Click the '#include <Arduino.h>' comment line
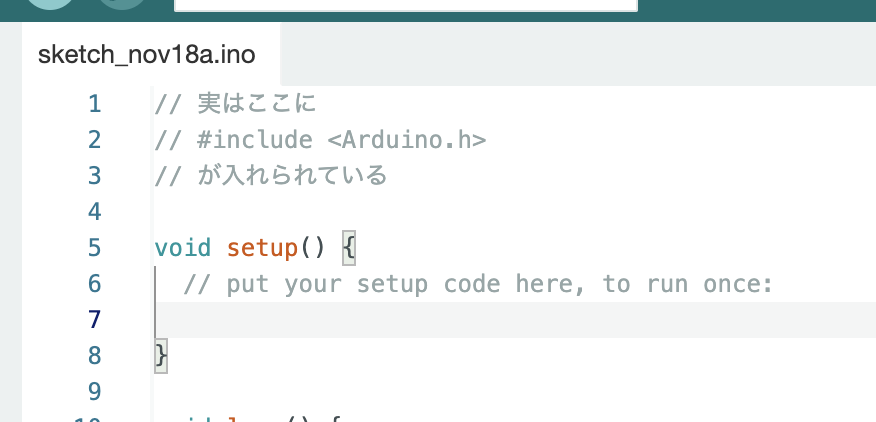Image resolution: width=876 pixels, height=422 pixels. click(320, 140)
